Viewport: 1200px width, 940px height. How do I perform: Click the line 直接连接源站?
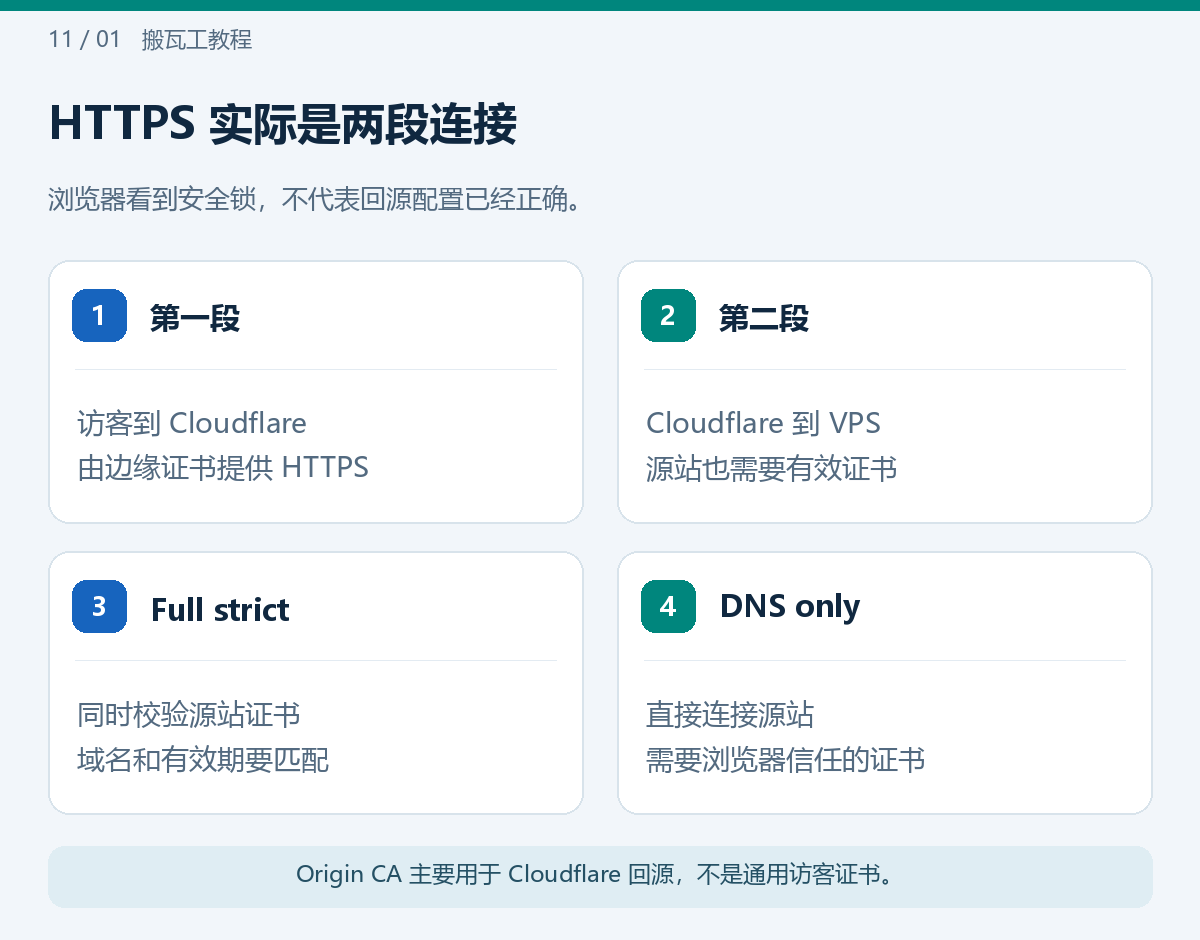pyautogui.click(x=730, y=714)
